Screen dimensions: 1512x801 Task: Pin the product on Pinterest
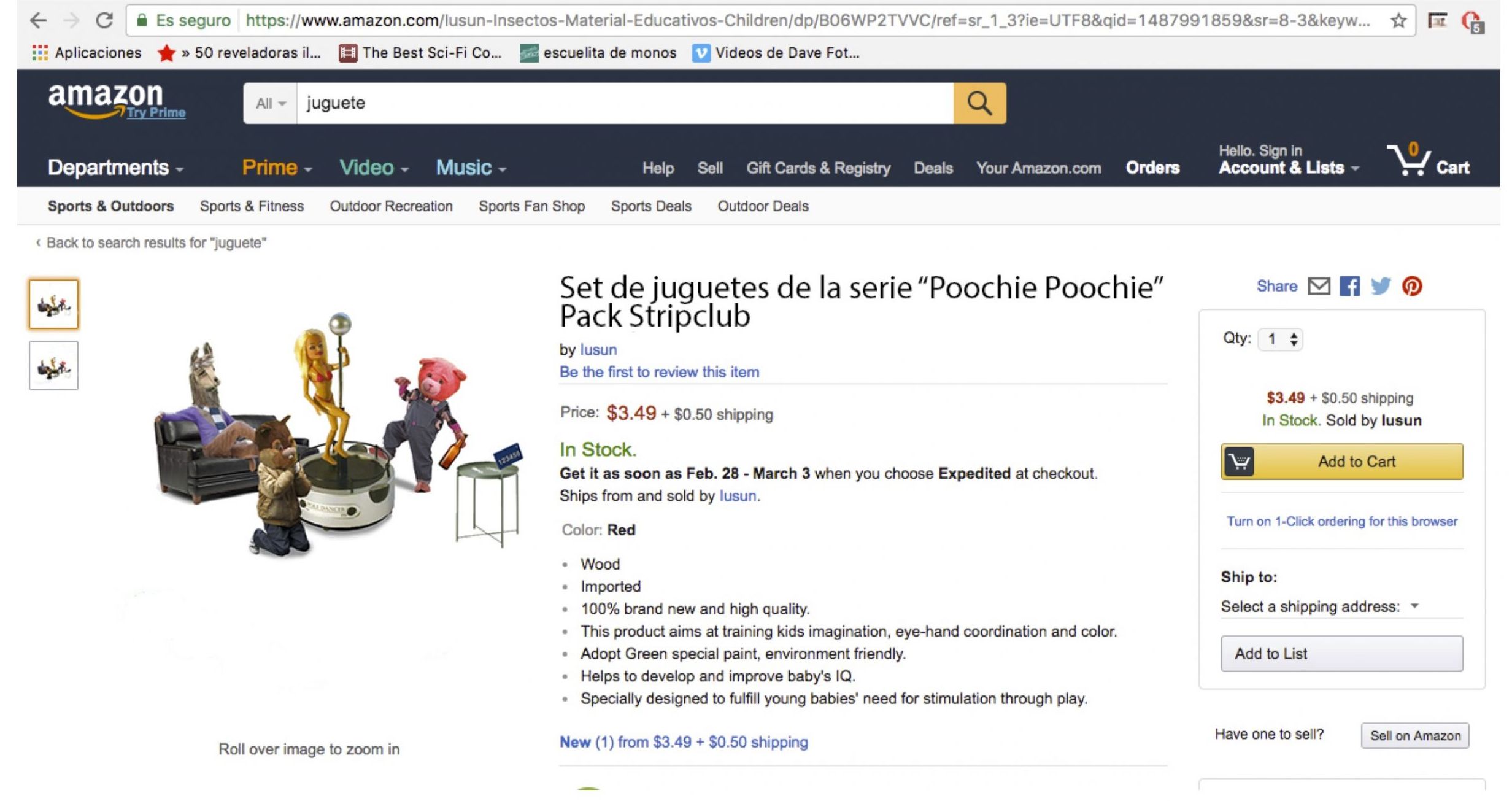point(1411,286)
